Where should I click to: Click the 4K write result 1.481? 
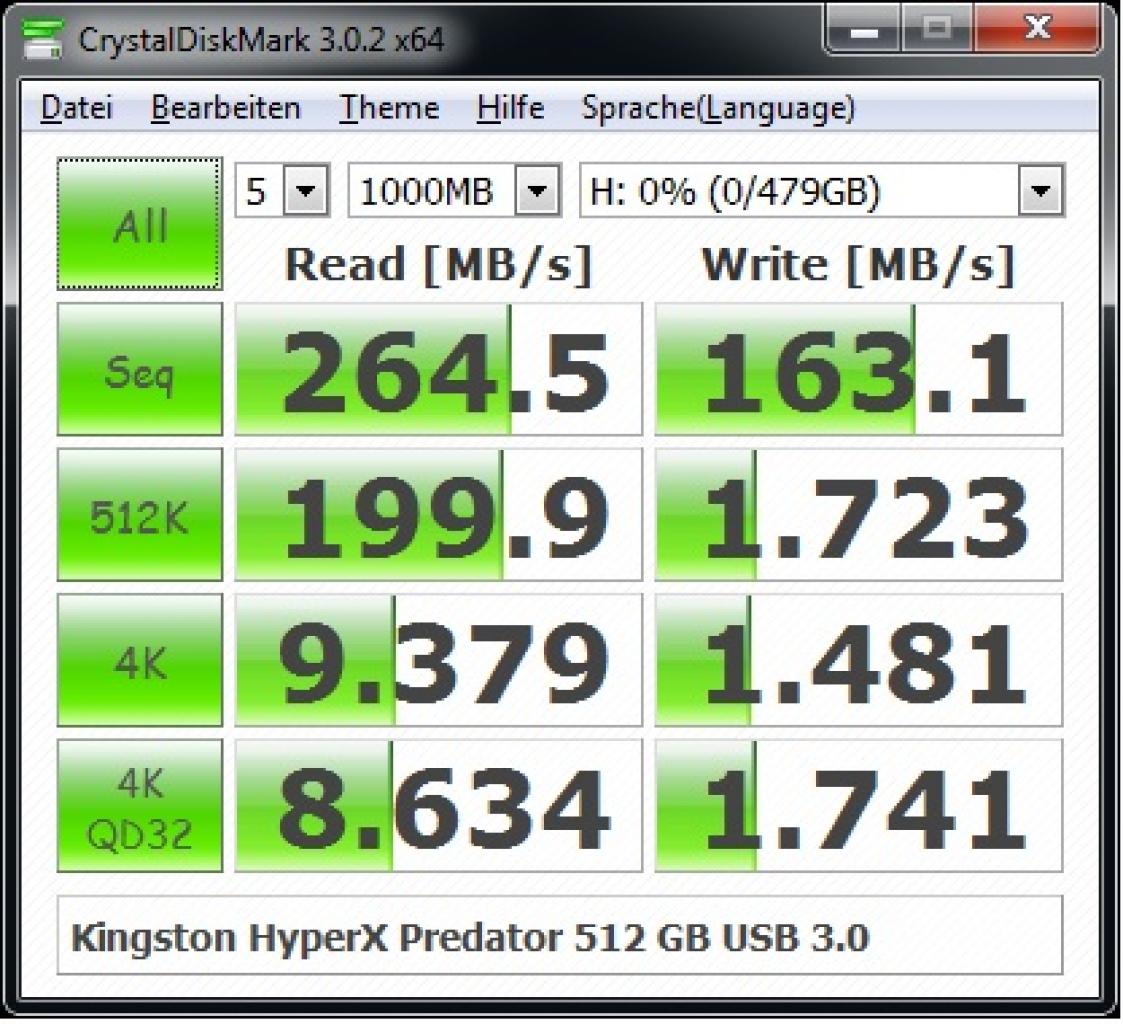(859, 660)
